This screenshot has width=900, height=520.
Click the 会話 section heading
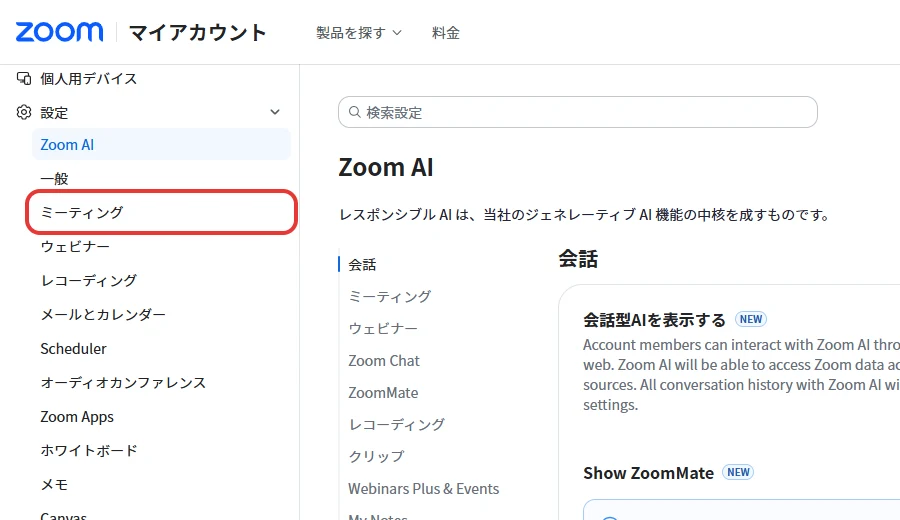click(x=578, y=259)
